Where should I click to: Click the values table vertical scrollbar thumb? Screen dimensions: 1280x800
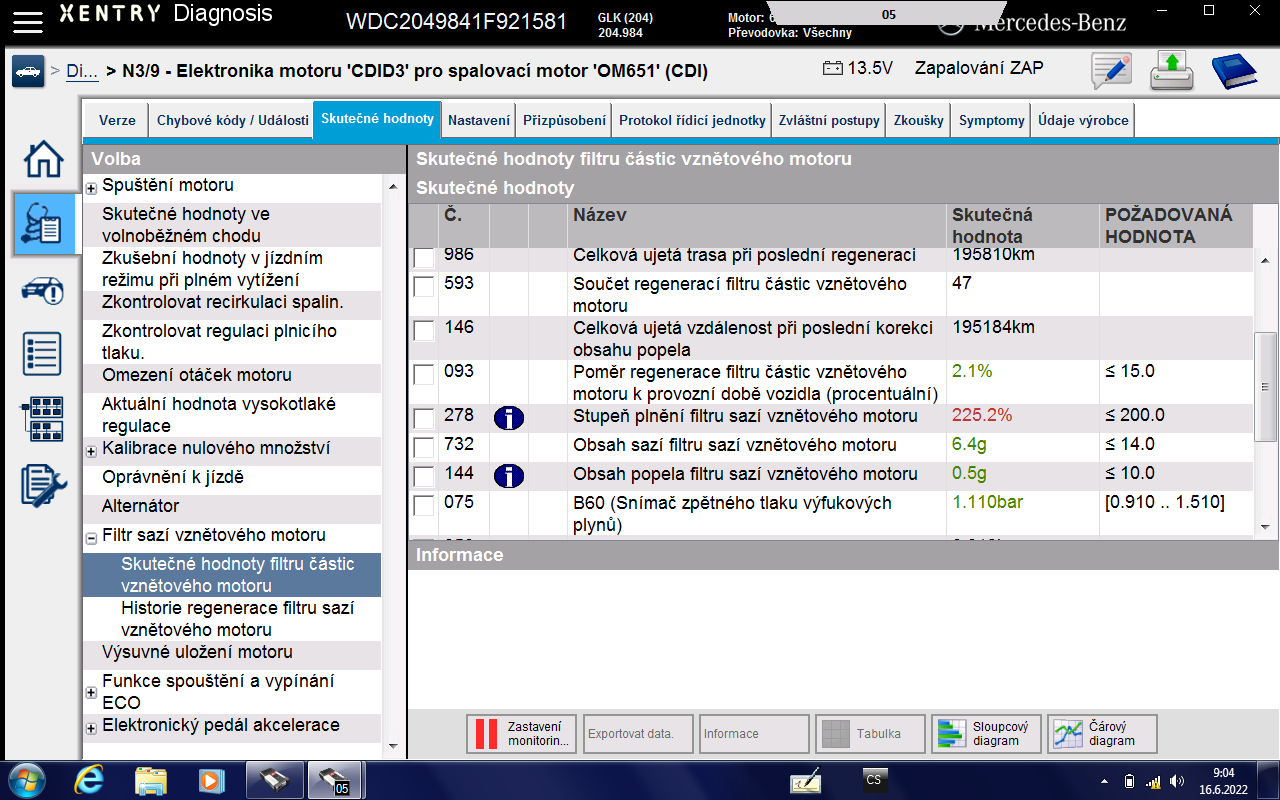(x=1265, y=387)
